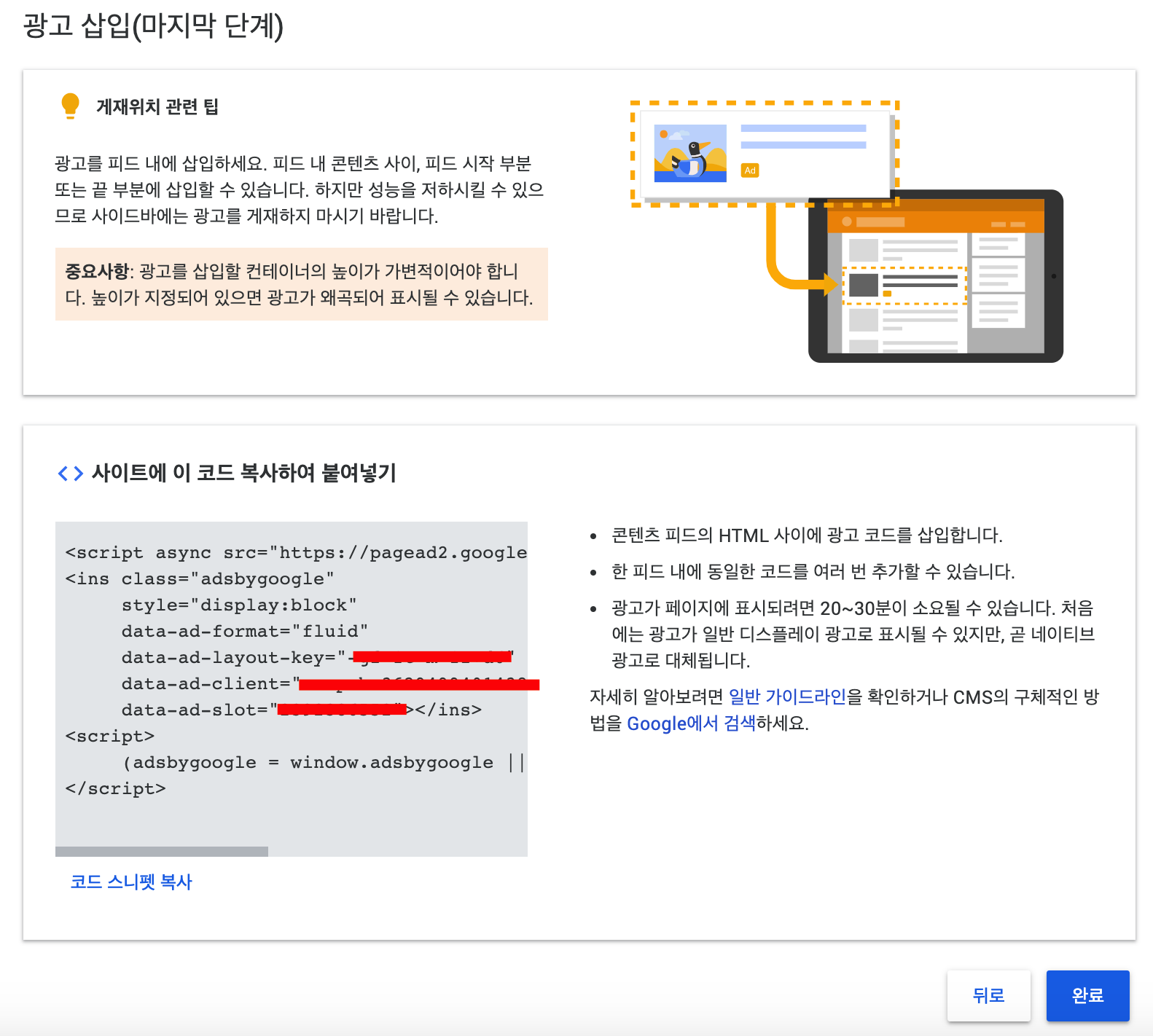Click the 'Ad' badge in illustration
The height and width of the screenshot is (1036, 1153).
(750, 170)
